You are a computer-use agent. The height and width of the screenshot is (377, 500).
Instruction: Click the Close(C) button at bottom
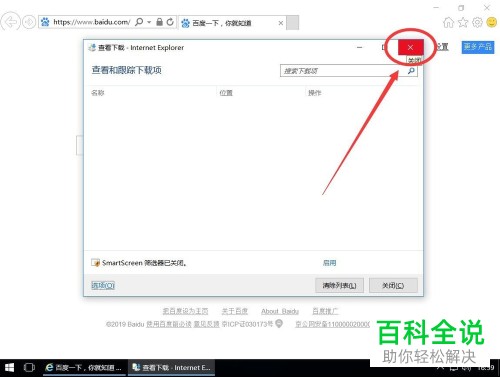coord(393,286)
